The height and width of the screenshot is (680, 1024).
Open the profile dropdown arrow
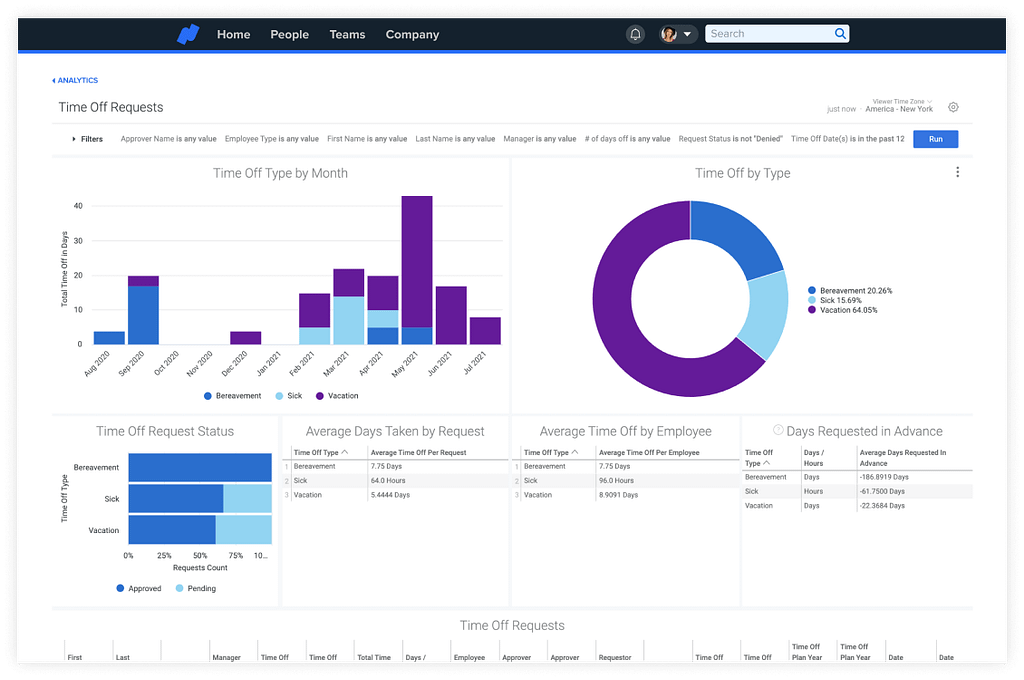pos(687,34)
